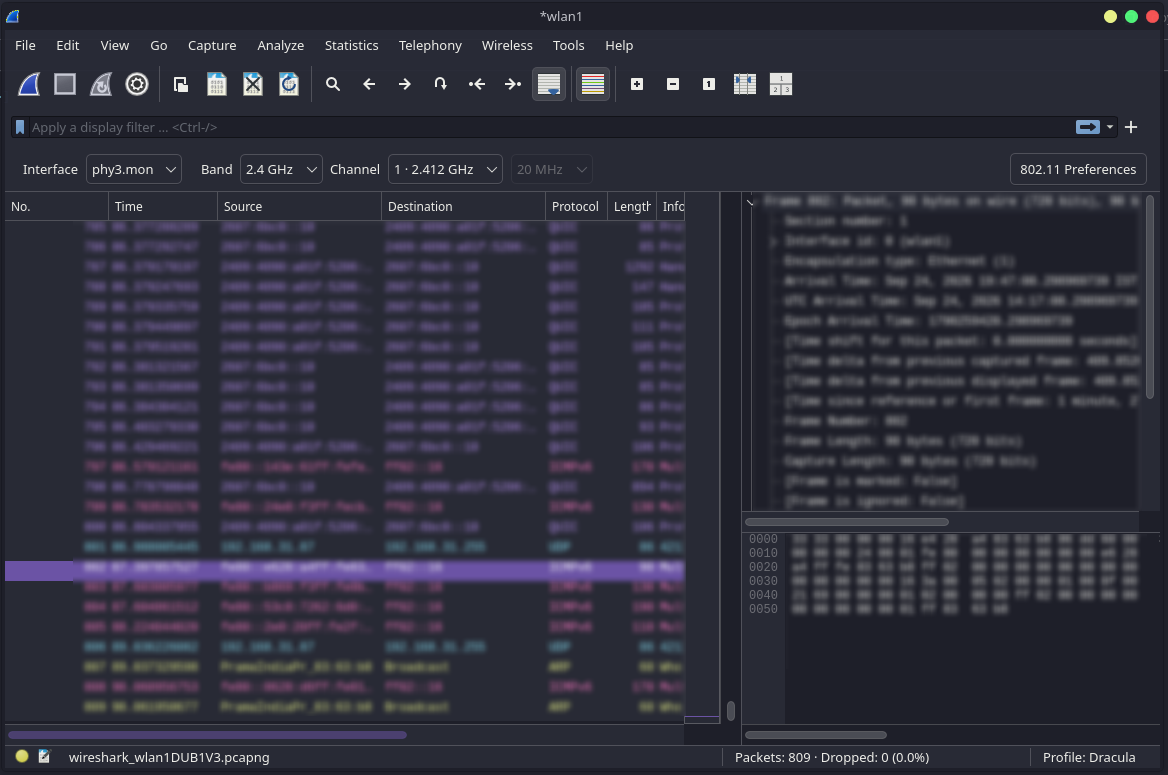Image resolution: width=1168 pixels, height=775 pixels.
Task: Collapse the Frame tree in packet details
Action: coord(751,201)
